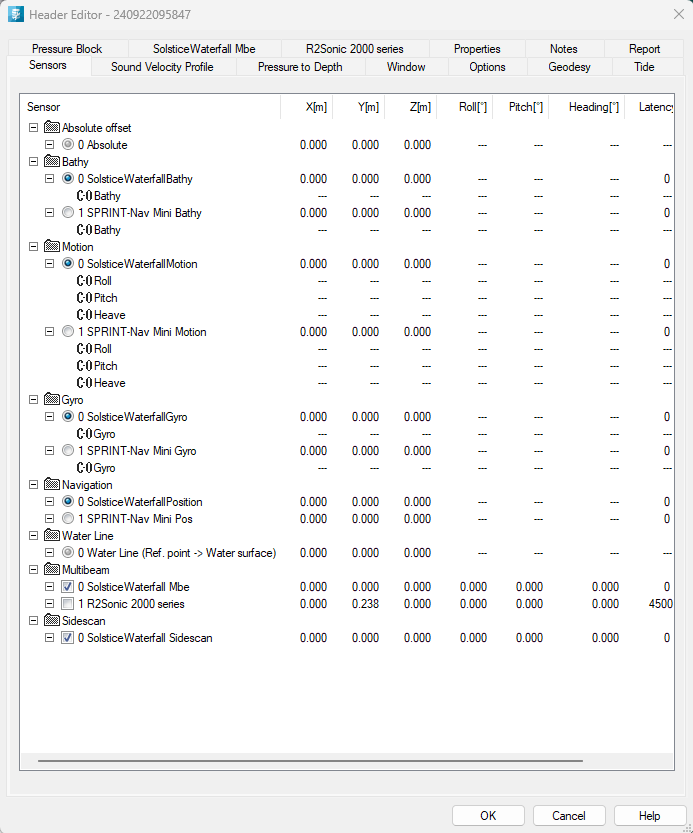Collapse the Navigation tree group
This screenshot has width=693, height=833.
click(33, 484)
